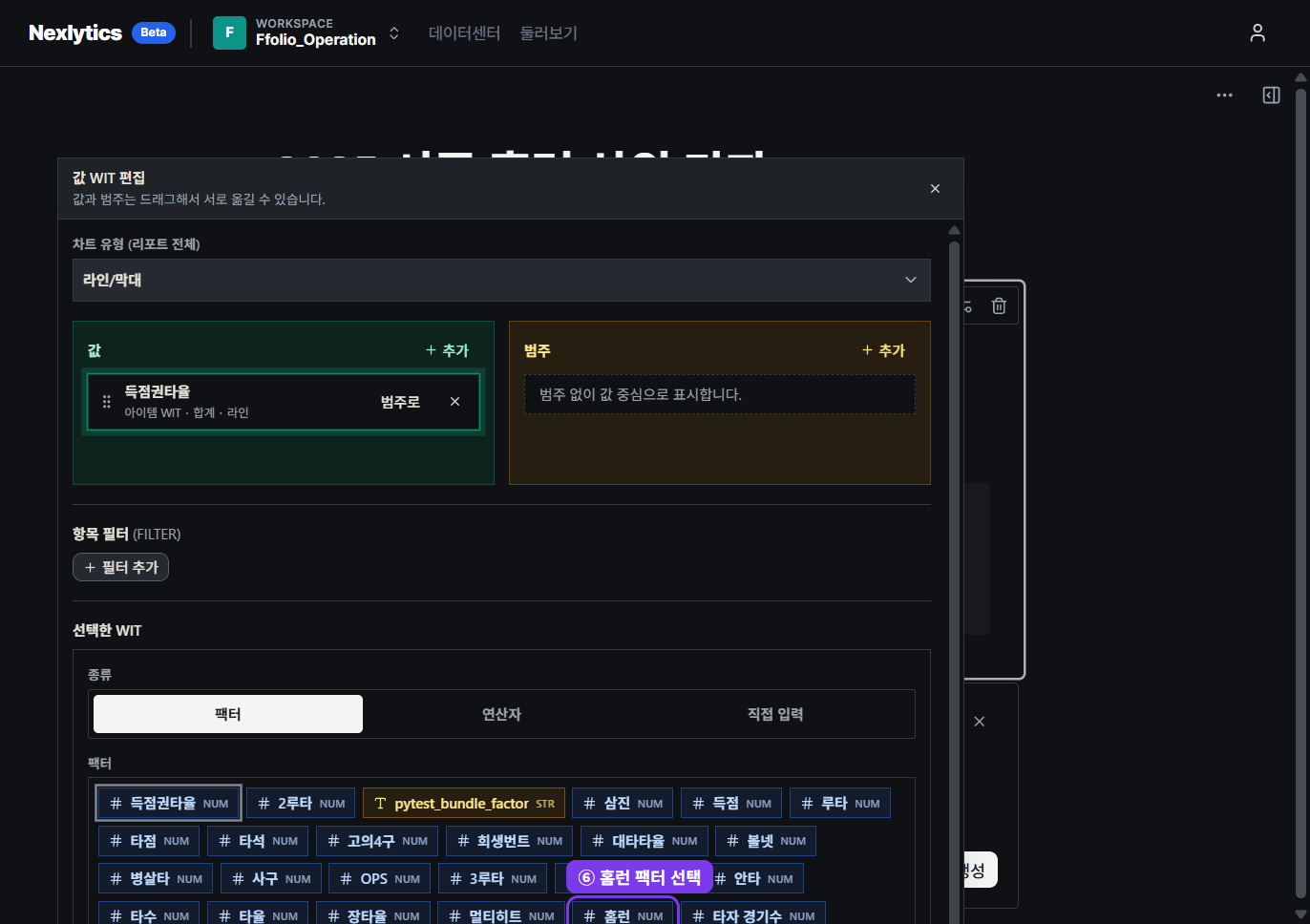Select the 볼넷 factor chip

[766, 841]
